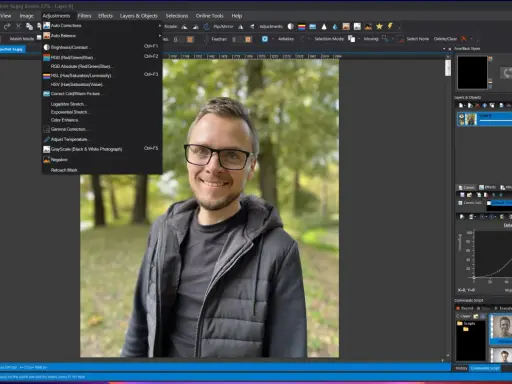Viewport: 512px width, 384px height.
Task: Click the blue square selection shape icon
Action: click(x=265, y=39)
